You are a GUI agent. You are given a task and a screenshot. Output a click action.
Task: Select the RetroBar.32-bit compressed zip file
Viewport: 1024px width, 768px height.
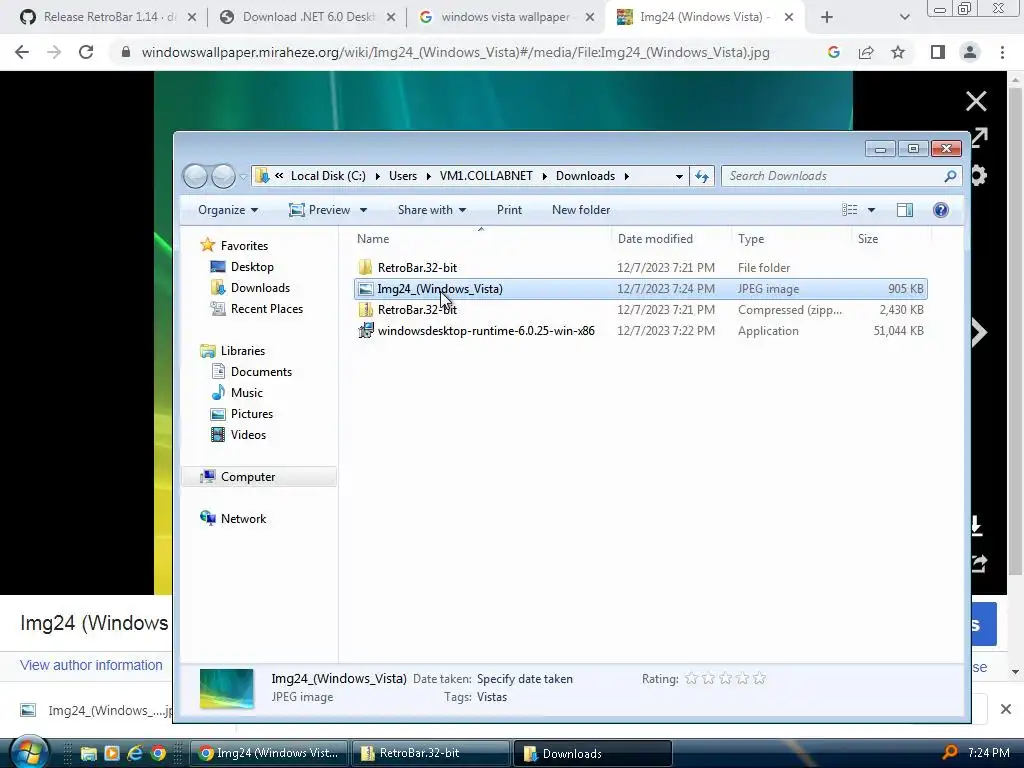(x=641, y=310)
